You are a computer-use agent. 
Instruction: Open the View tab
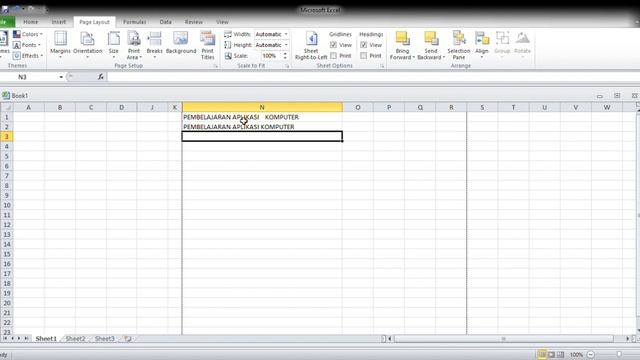click(222, 22)
